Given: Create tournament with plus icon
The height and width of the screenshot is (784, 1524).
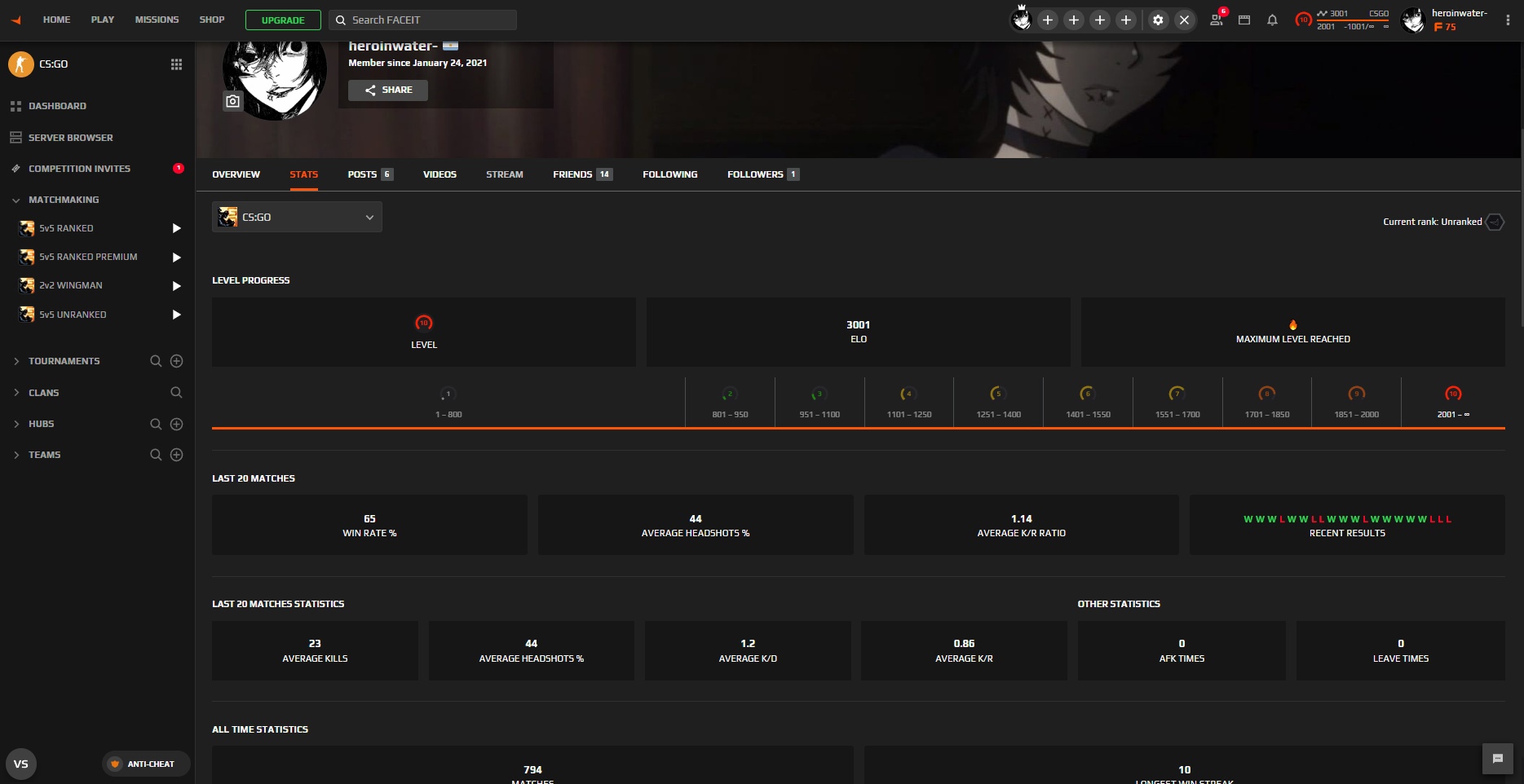Looking at the screenshot, I should pos(176,361).
